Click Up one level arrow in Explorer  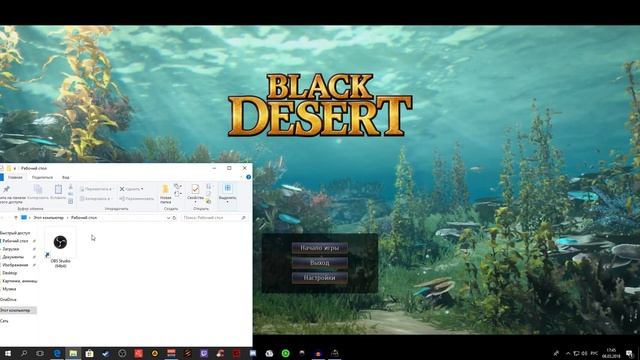point(16,218)
